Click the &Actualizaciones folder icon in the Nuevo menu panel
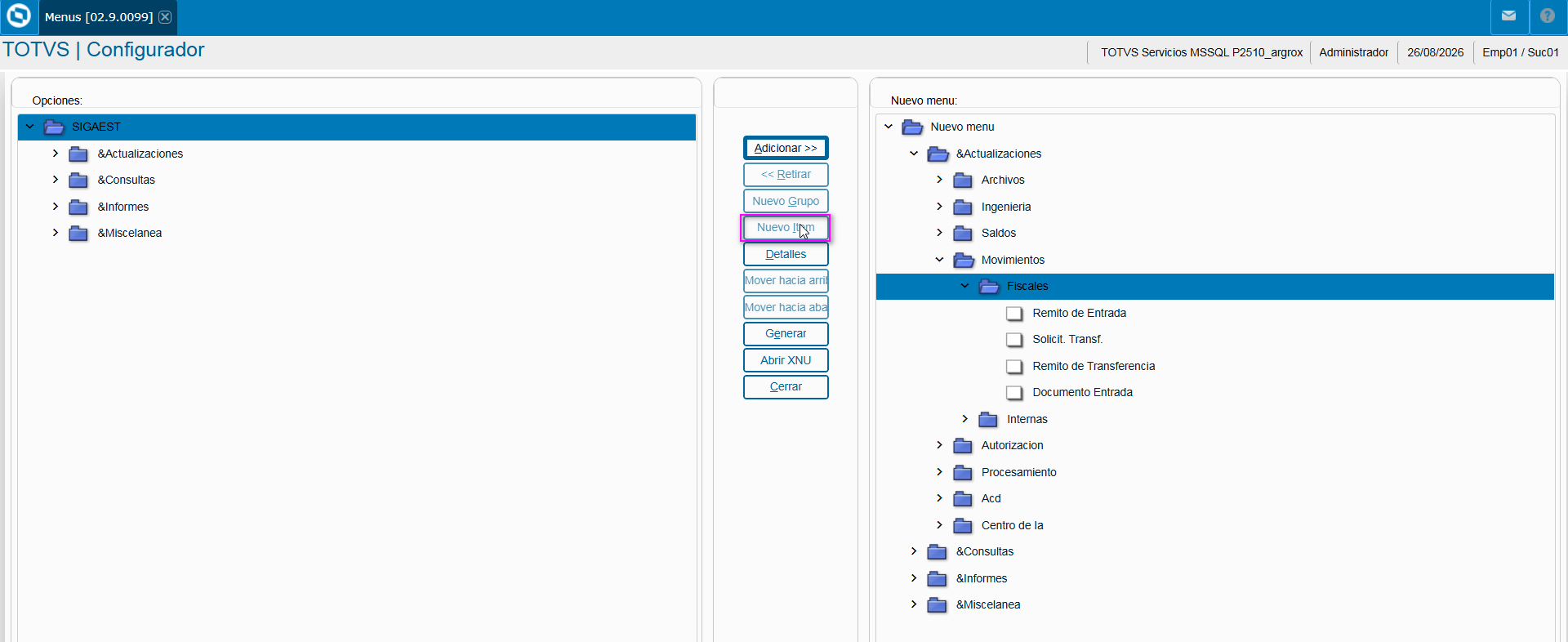1568x642 pixels. [938, 154]
